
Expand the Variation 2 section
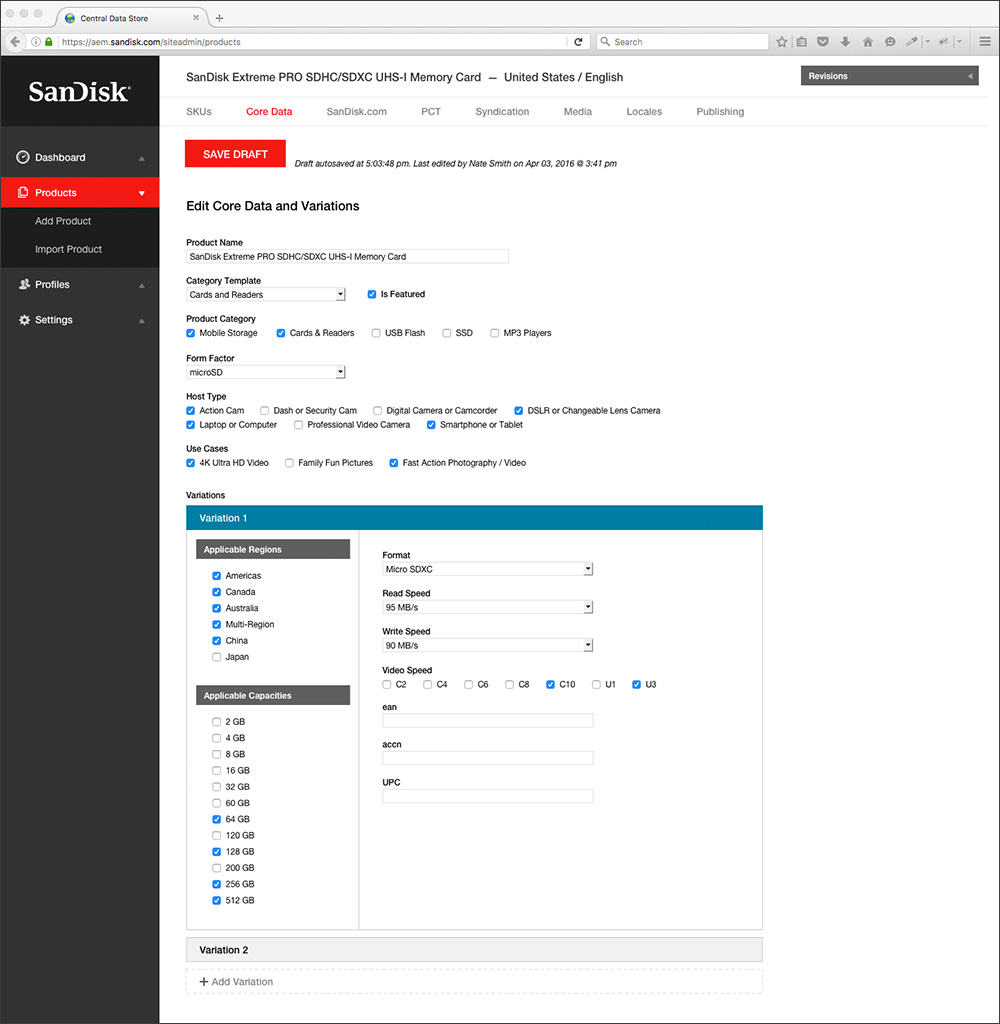coord(474,950)
